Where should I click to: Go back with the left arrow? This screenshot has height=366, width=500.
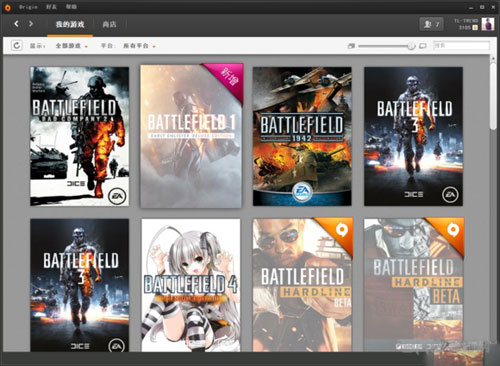(x=16, y=24)
